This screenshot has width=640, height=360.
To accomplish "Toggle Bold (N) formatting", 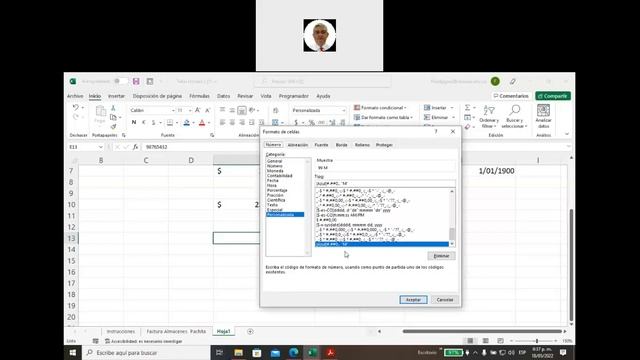I will point(134,122).
